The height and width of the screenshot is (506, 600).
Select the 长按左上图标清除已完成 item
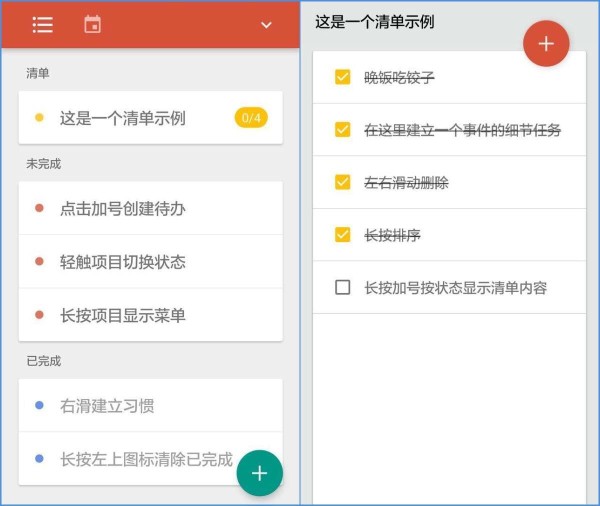click(150, 459)
